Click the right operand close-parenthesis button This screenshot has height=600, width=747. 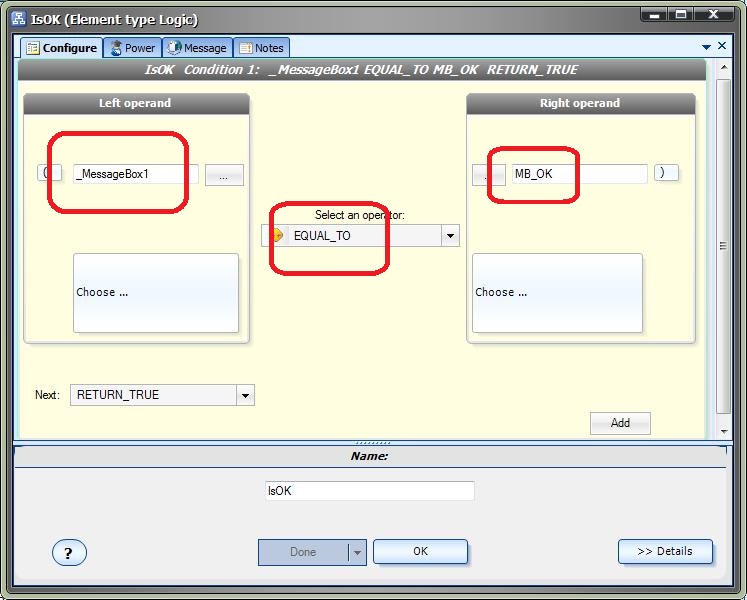click(666, 173)
